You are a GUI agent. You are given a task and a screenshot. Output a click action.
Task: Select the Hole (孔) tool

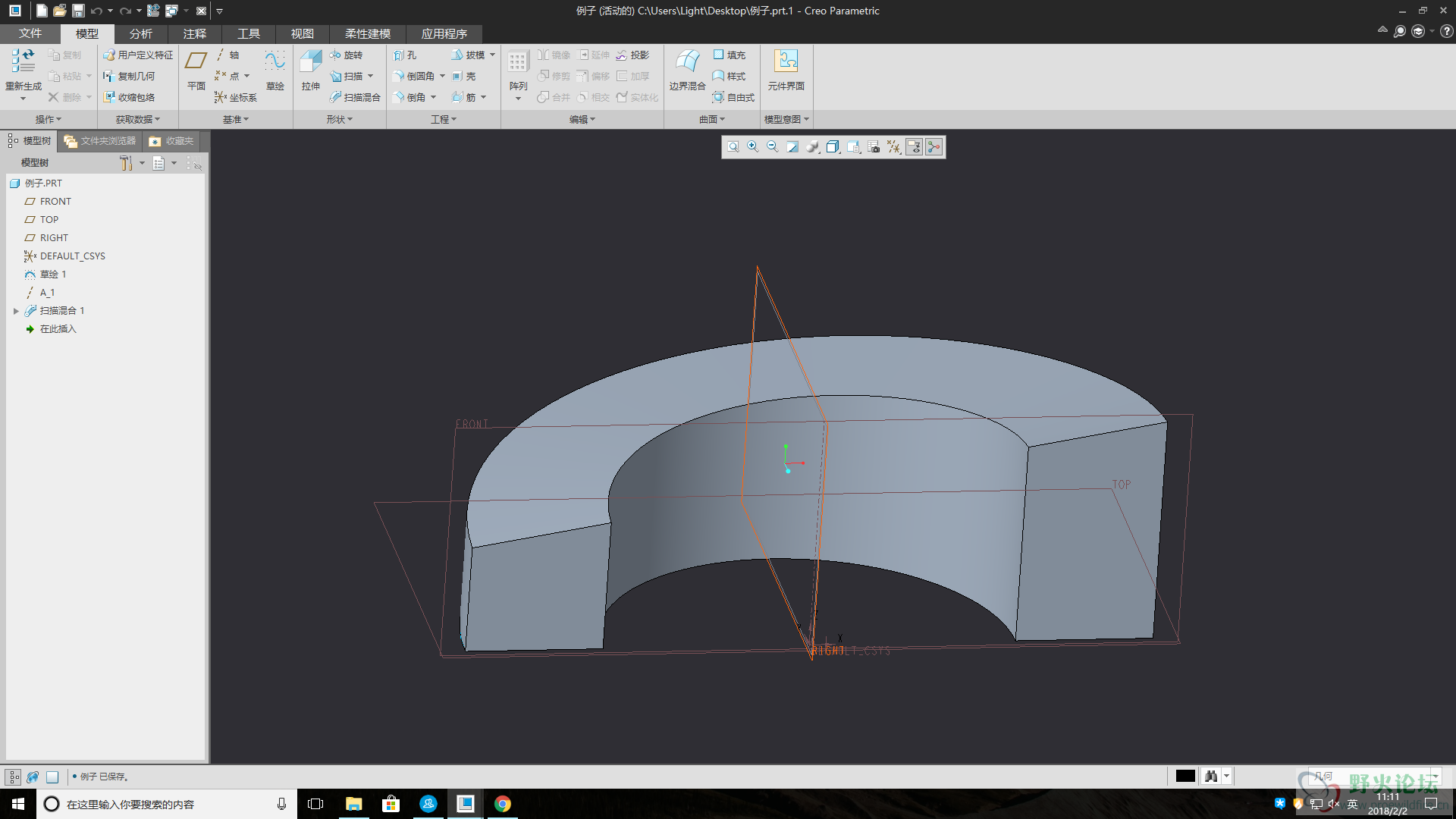405,55
